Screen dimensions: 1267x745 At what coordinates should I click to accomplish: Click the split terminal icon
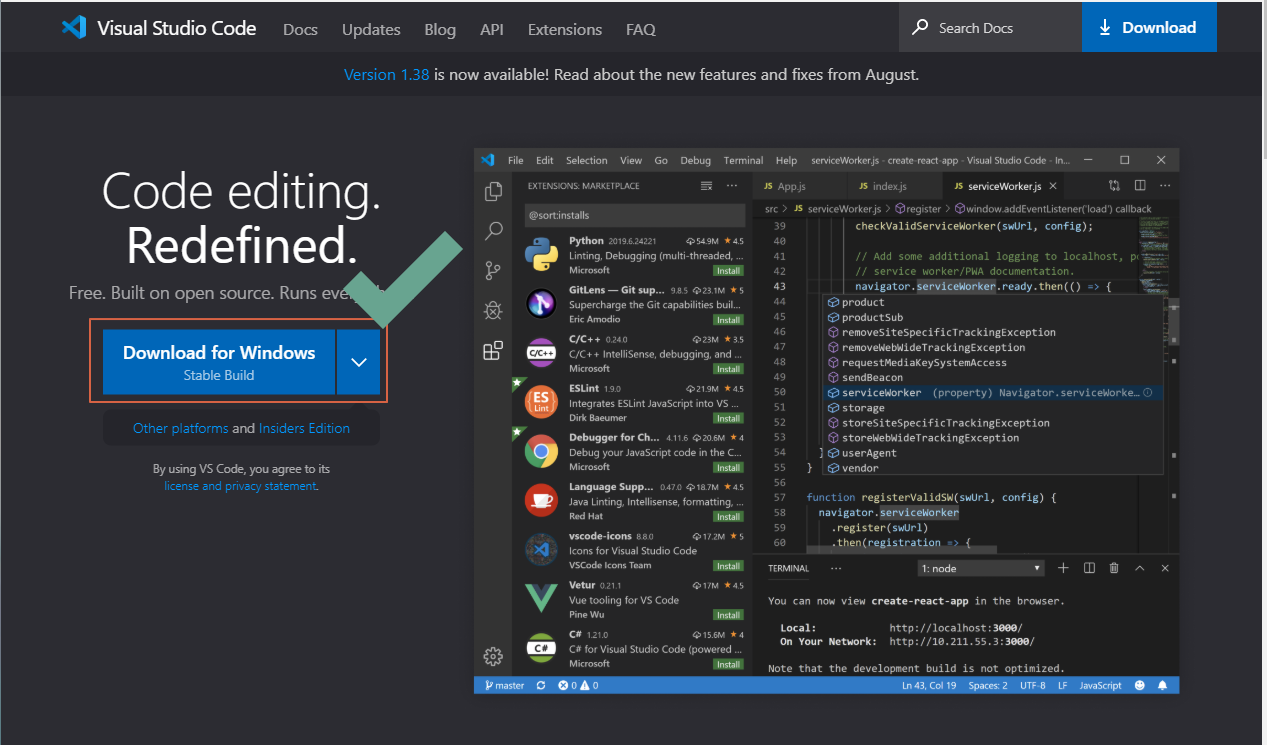(x=1089, y=568)
